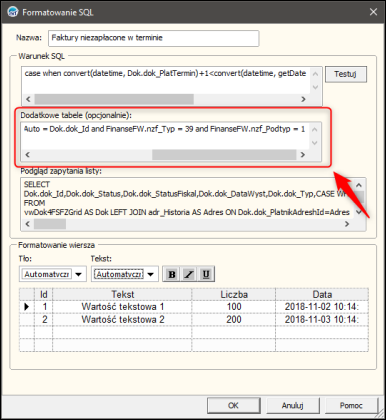
Task: Select date cell 2018-11-03 10:14
Action: (322, 320)
